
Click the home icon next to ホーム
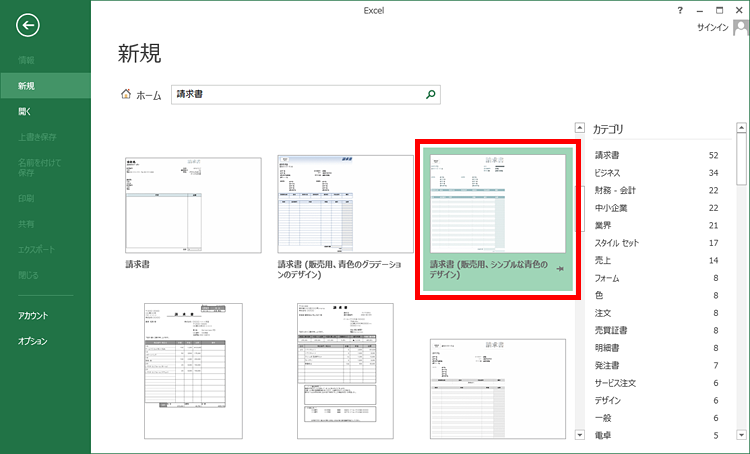coord(126,94)
